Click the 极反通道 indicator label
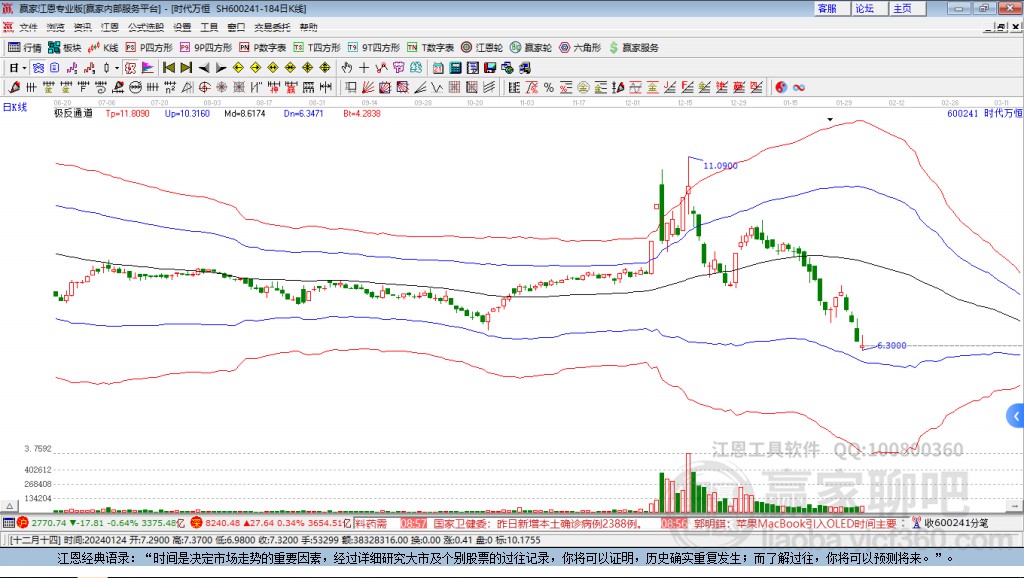 point(73,113)
